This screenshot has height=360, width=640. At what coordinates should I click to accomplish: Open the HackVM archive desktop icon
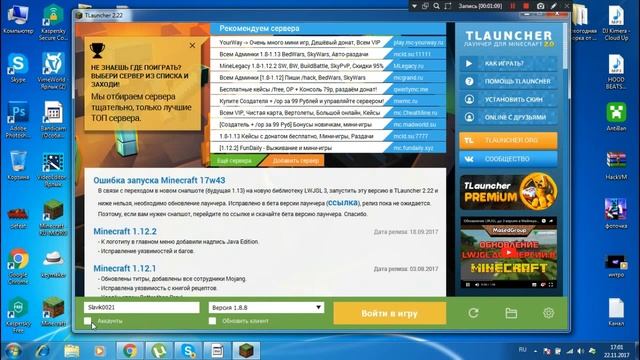(x=616, y=165)
